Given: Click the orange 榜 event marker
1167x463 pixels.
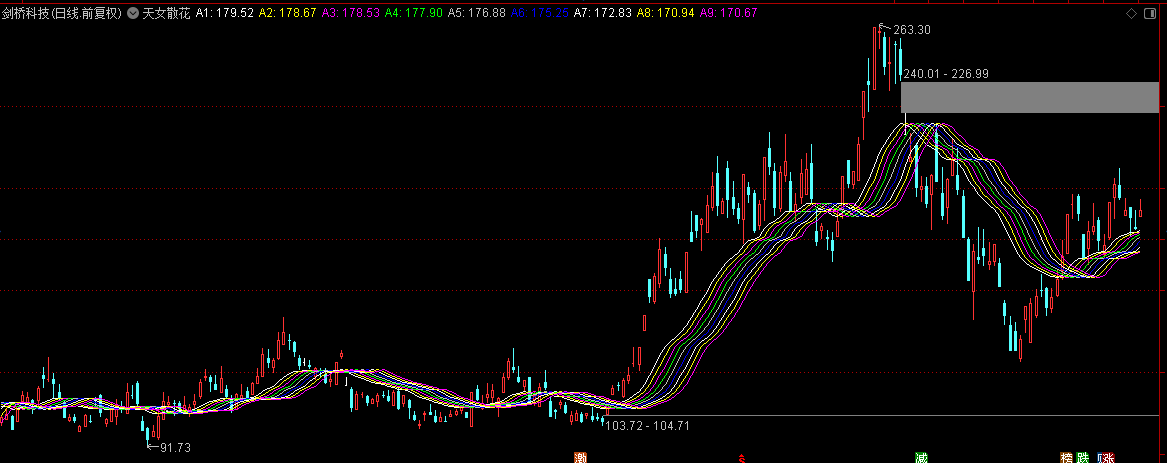Looking at the screenshot, I should (x=1067, y=457).
